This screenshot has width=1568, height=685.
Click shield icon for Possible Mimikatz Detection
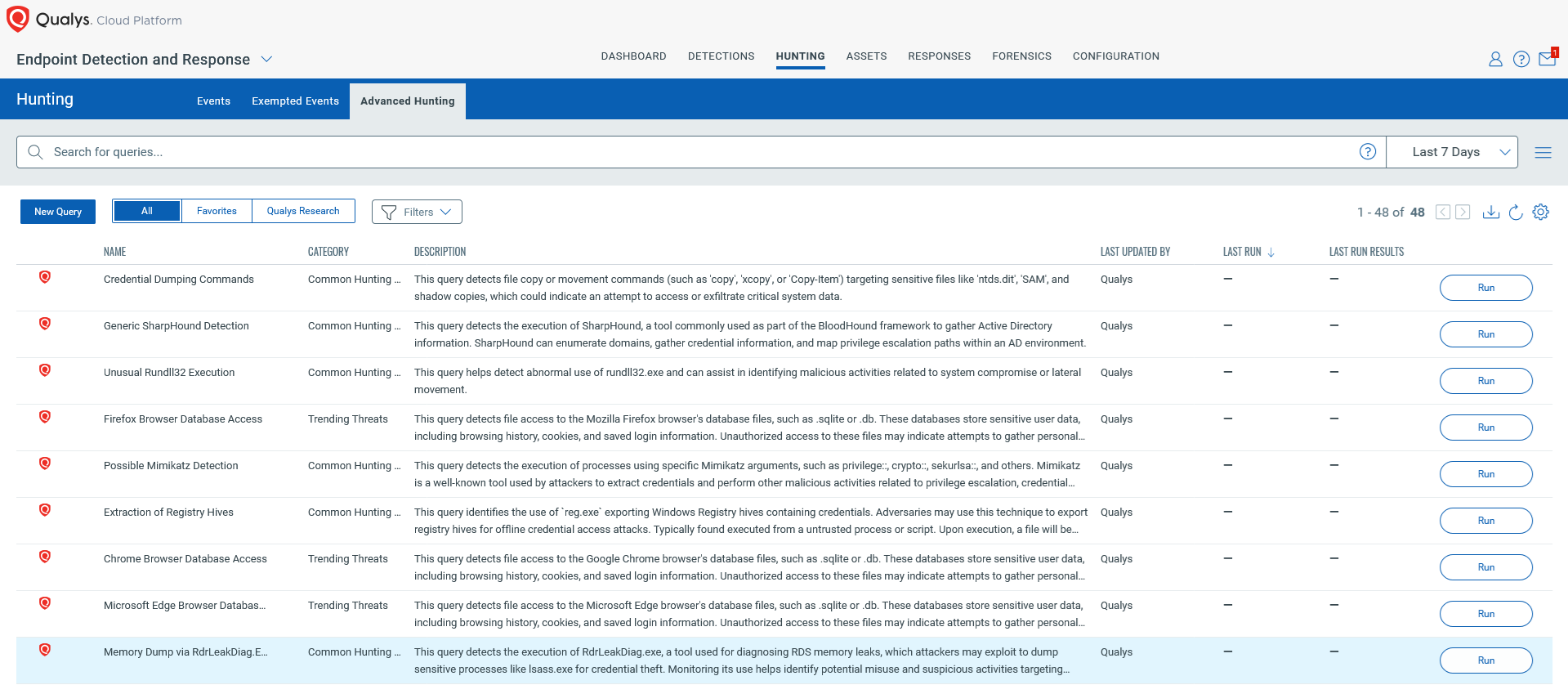tap(45, 463)
